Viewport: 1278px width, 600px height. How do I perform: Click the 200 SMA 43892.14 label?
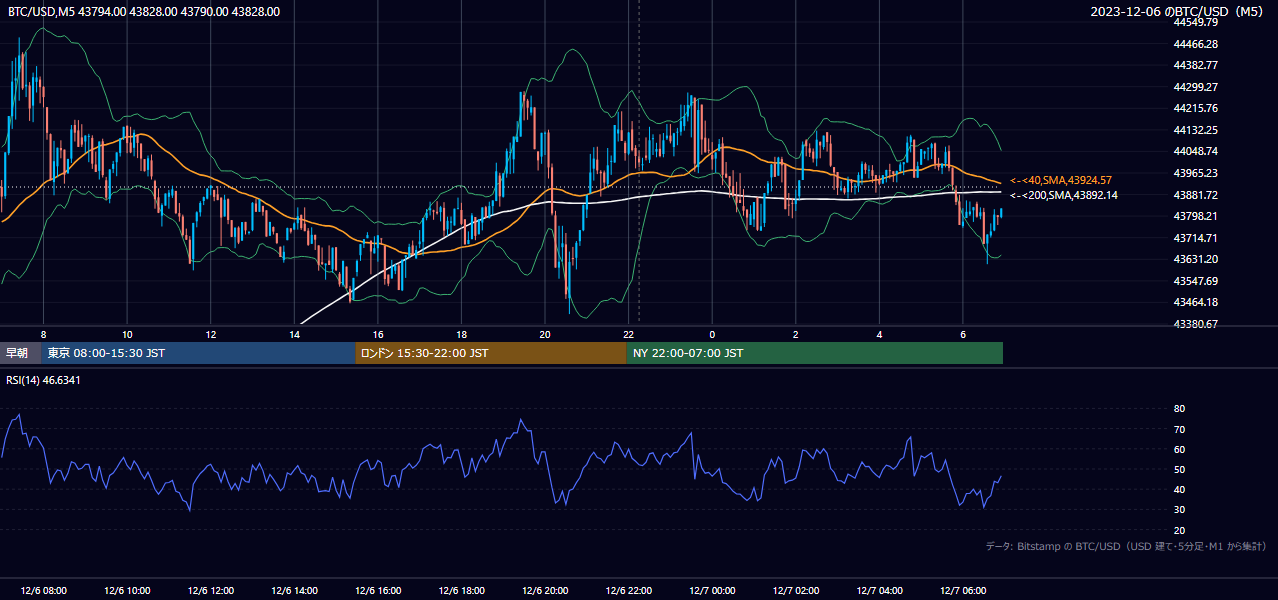(x=1064, y=195)
